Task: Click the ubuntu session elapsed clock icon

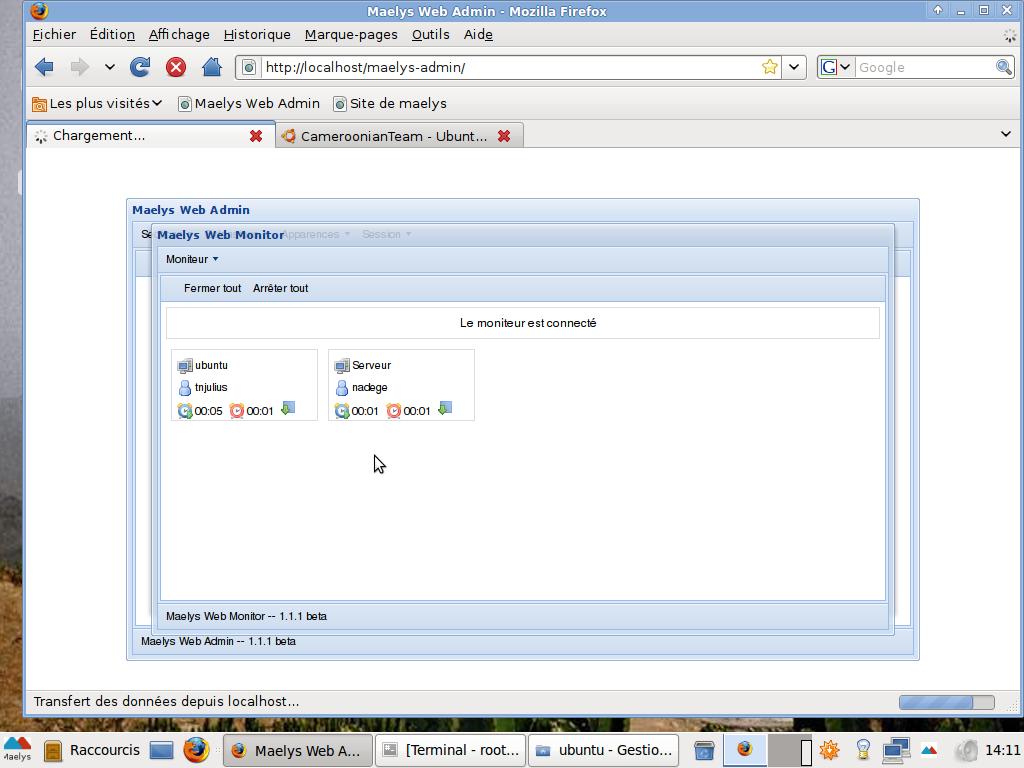Action: (x=185, y=411)
